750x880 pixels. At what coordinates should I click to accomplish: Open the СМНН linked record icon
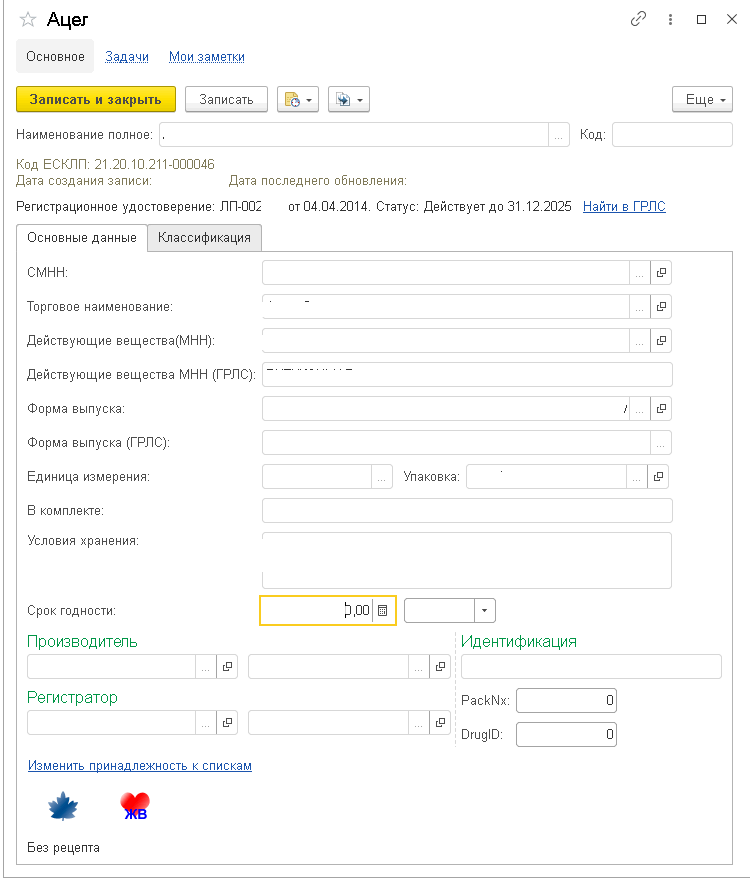click(x=661, y=272)
